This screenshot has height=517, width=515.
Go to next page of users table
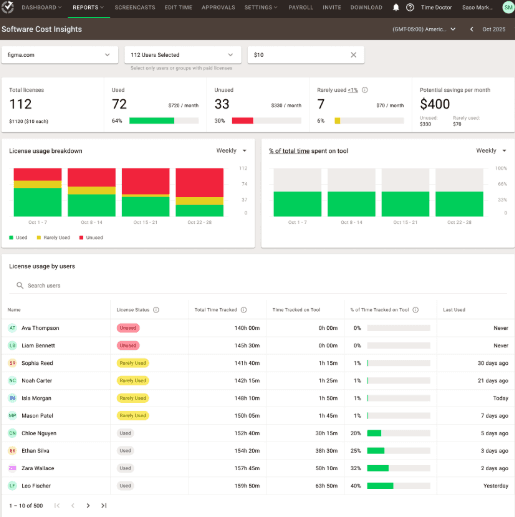[88, 506]
